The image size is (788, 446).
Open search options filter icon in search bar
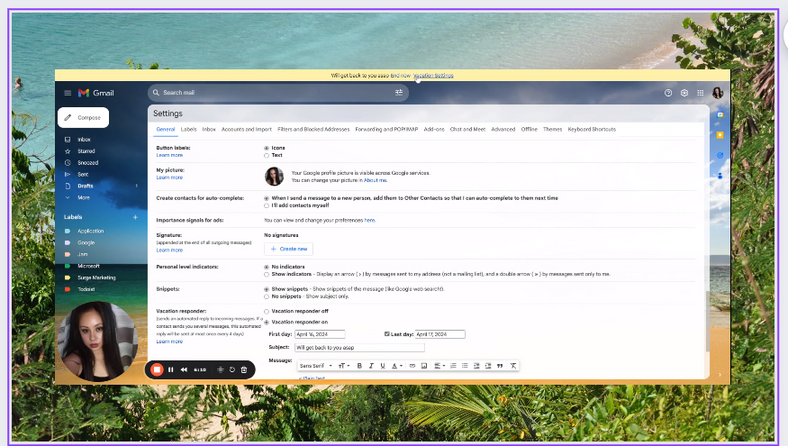click(x=399, y=93)
